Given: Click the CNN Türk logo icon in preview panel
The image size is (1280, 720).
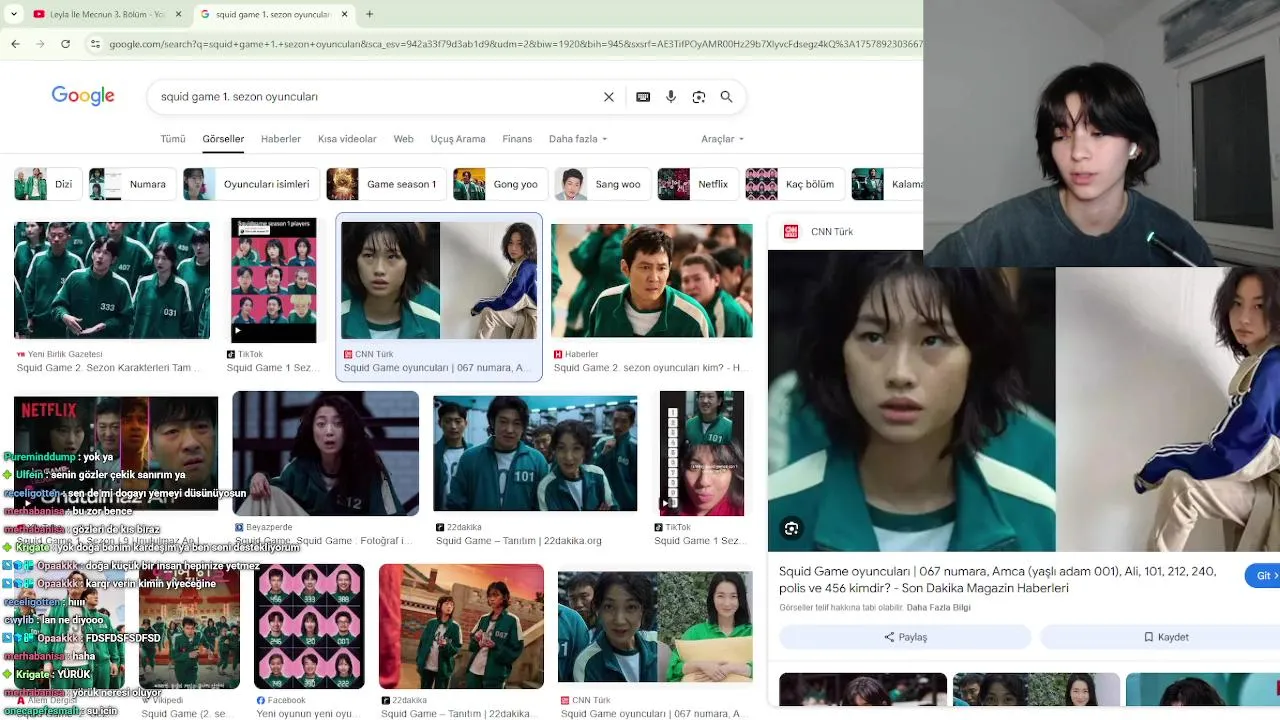Looking at the screenshot, I should (x=791, y=231).
